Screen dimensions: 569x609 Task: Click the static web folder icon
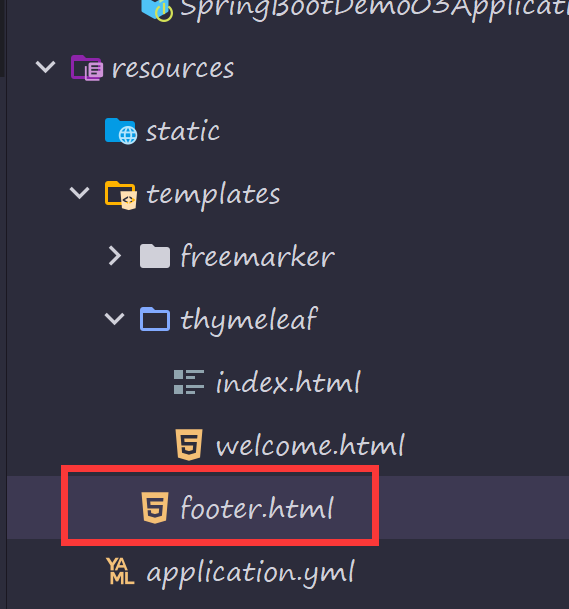coord(121,131)
